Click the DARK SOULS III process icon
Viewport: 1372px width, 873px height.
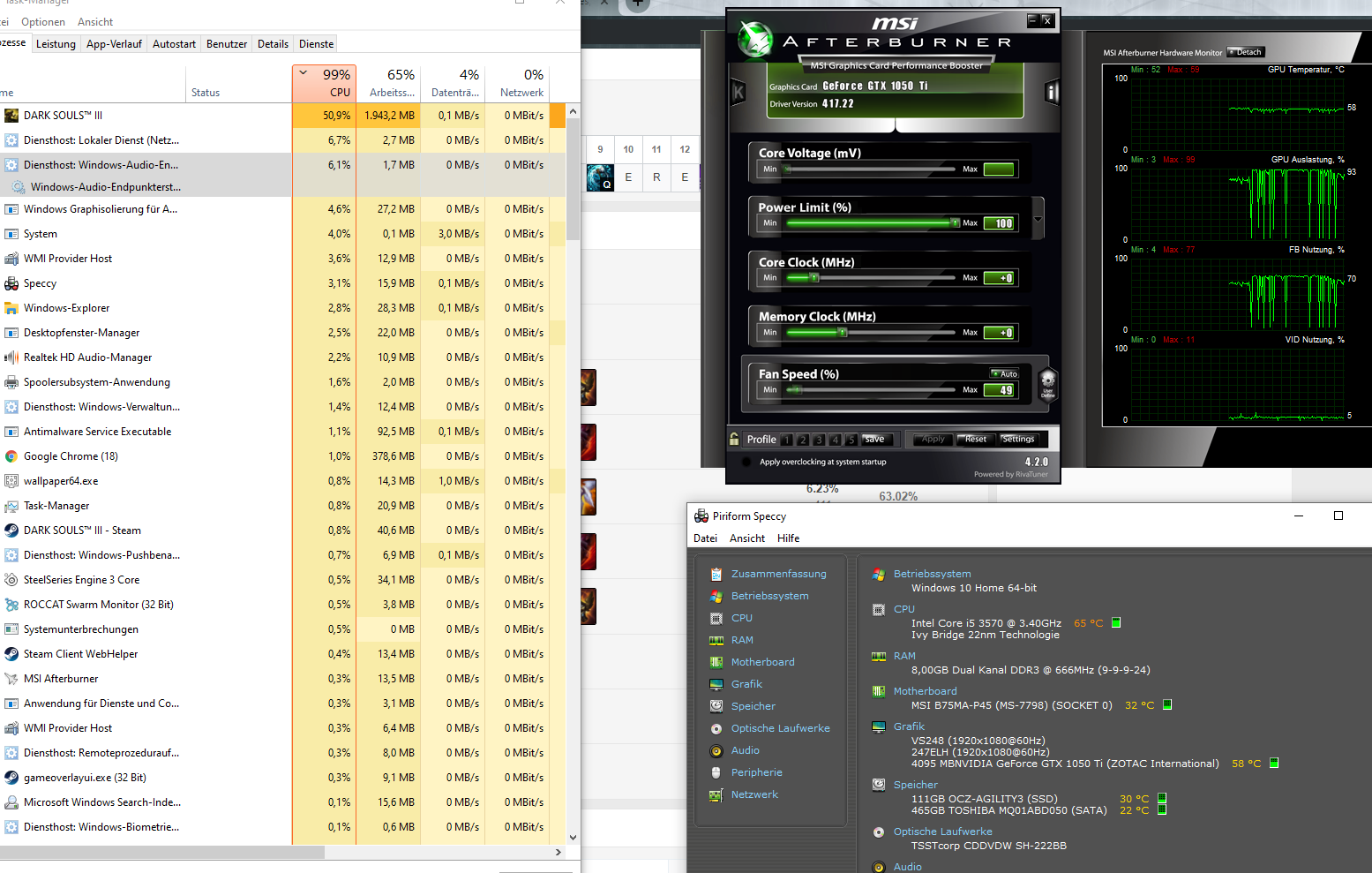tap(11, 116)
